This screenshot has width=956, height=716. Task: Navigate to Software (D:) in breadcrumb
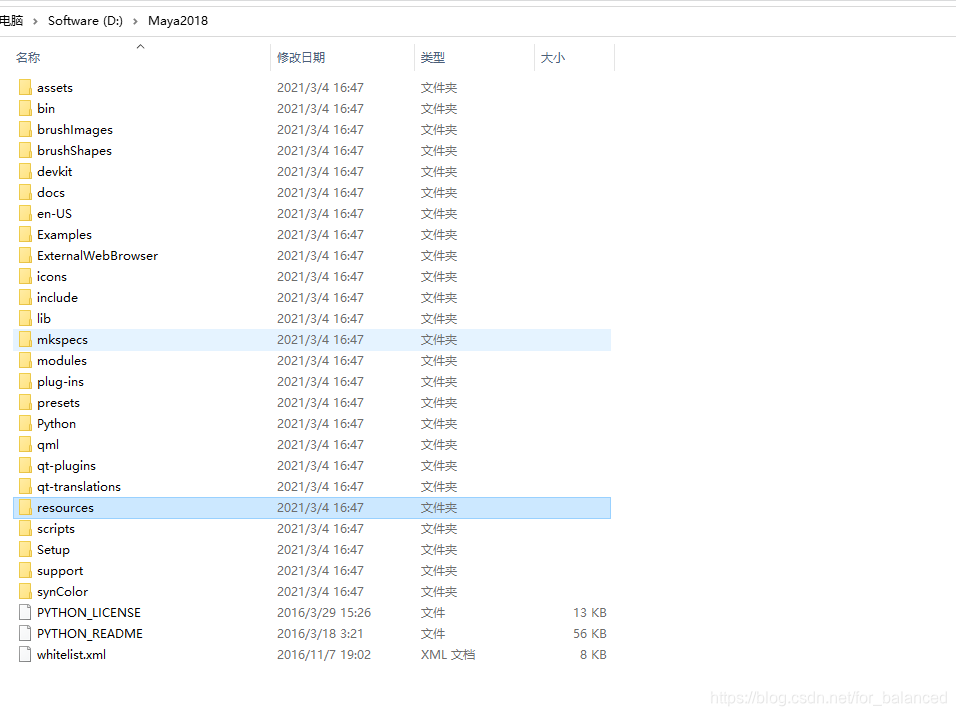(x=85, y=21)
